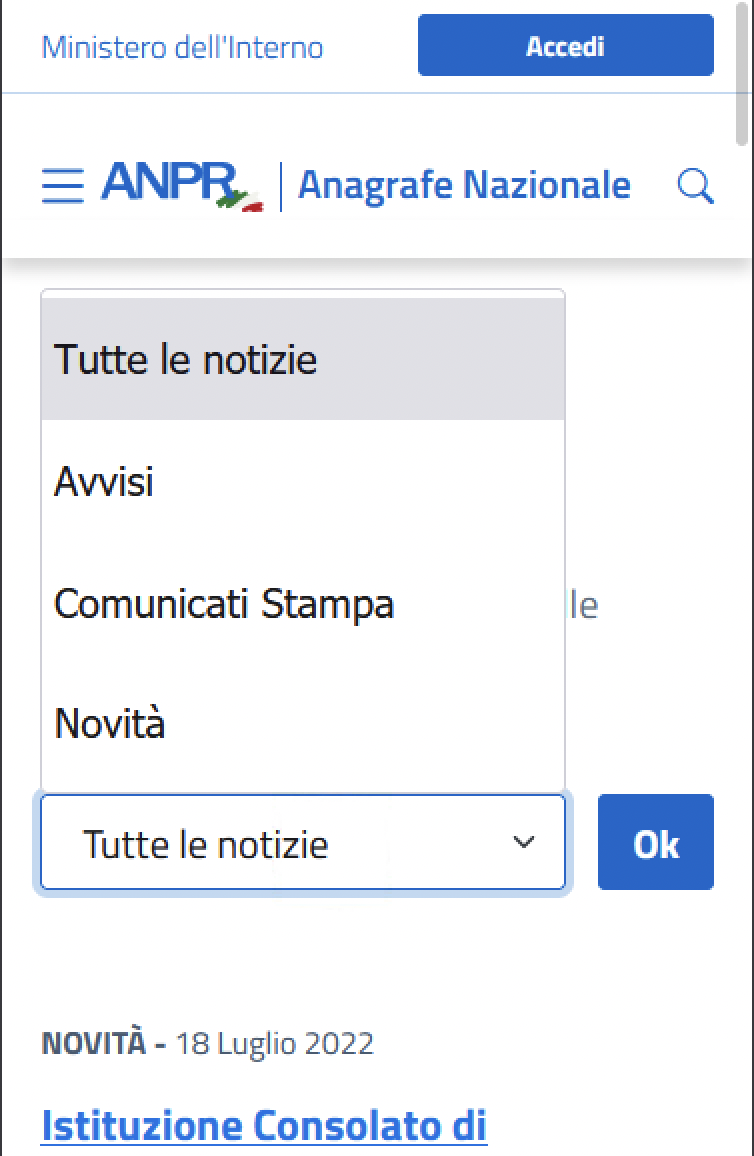Click the Anagrafe Nazionale header text
Screen dimensions: 754x1156
[465, 184]
